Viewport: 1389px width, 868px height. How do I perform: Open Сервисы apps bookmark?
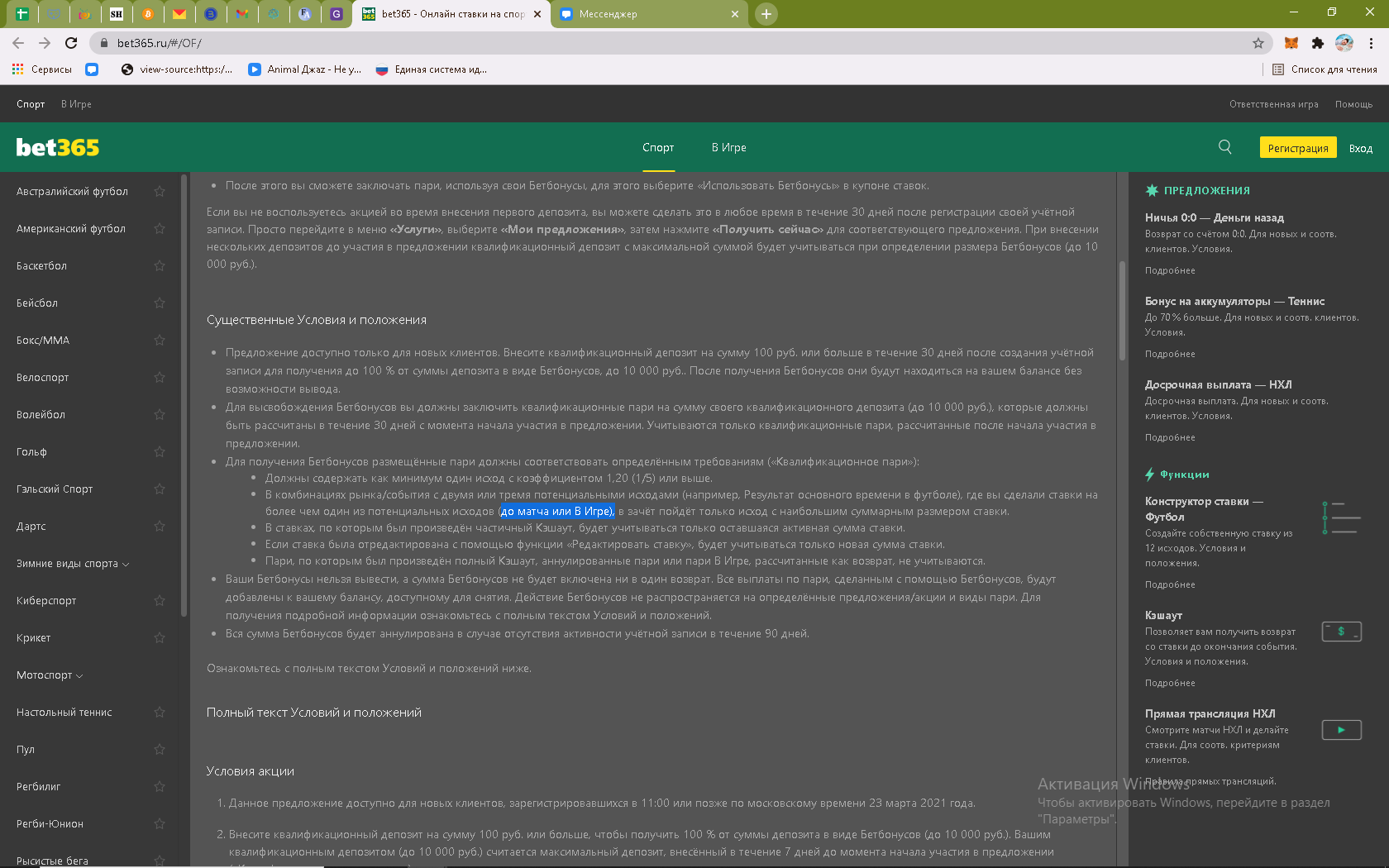(x=42, y=69)
